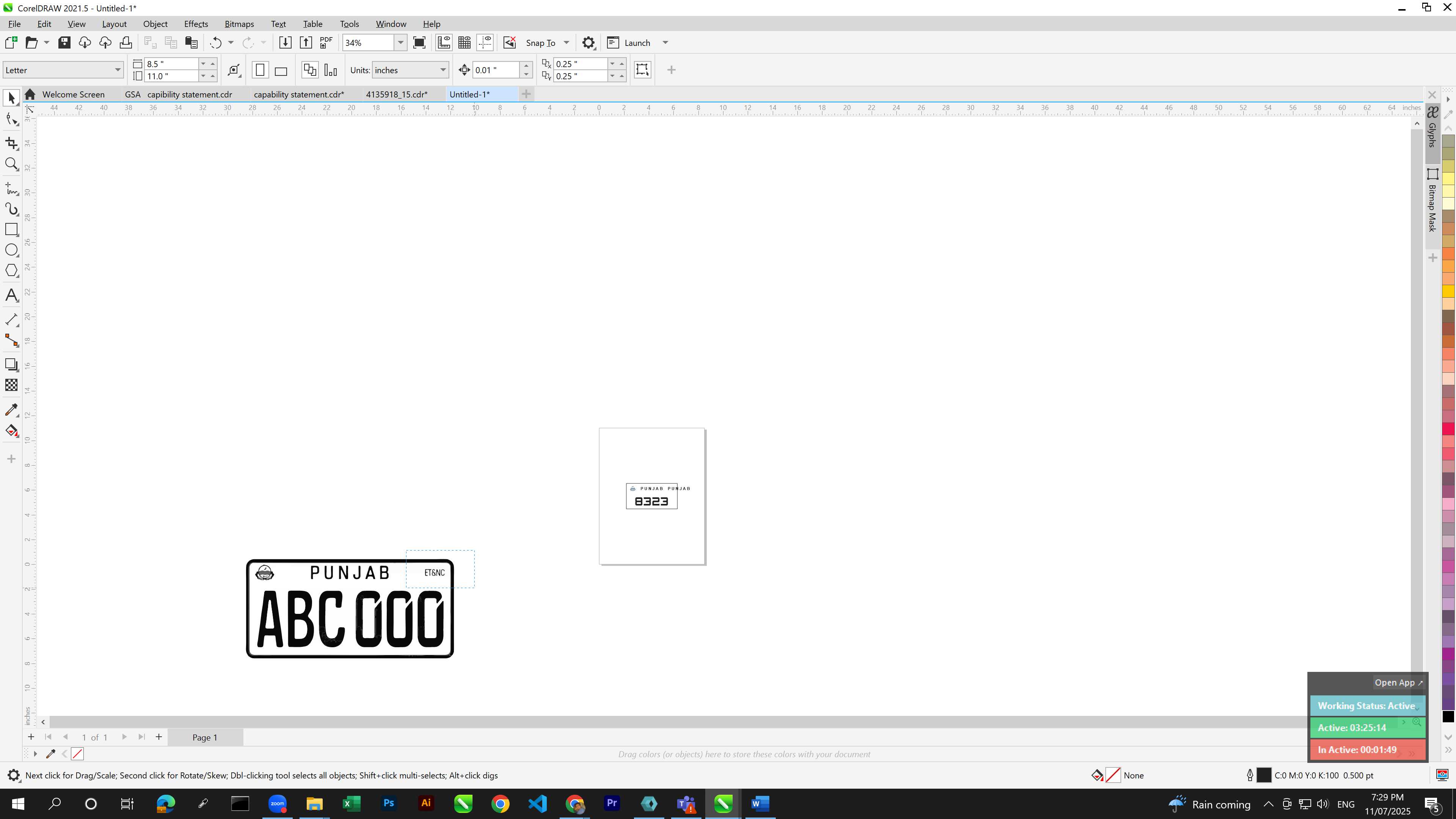Click the Export icon
Screen dimensions: 1456x819
tap(305, 42)
